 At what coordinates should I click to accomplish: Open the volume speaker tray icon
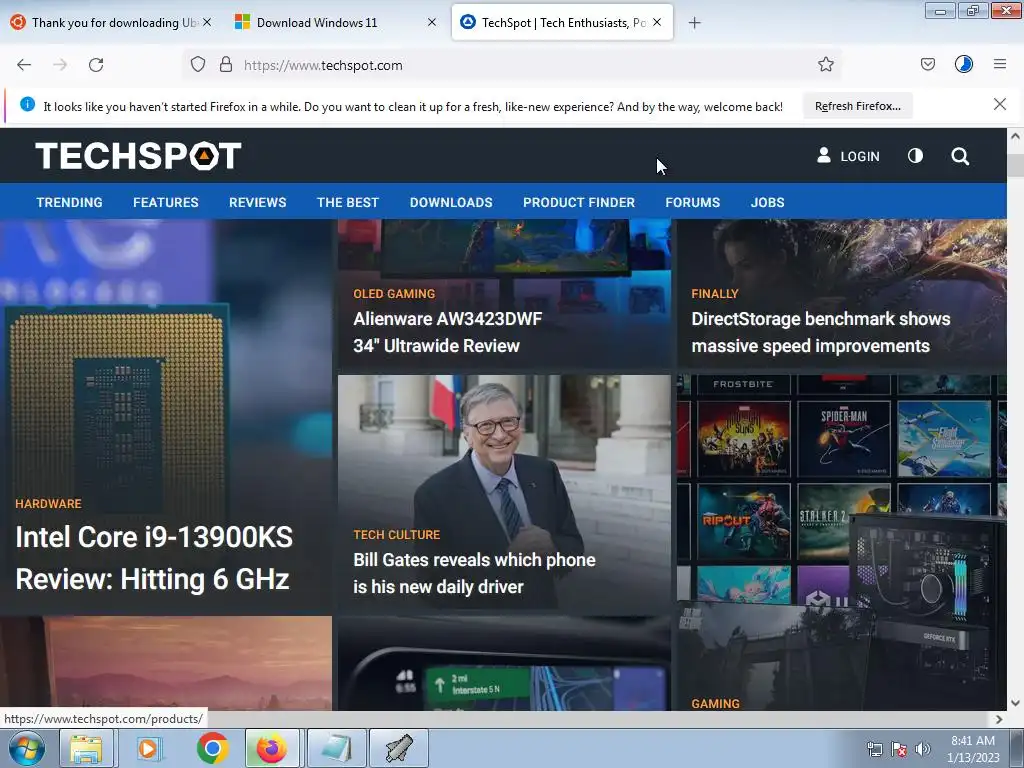pyautogui.click(x=923, y=750)
